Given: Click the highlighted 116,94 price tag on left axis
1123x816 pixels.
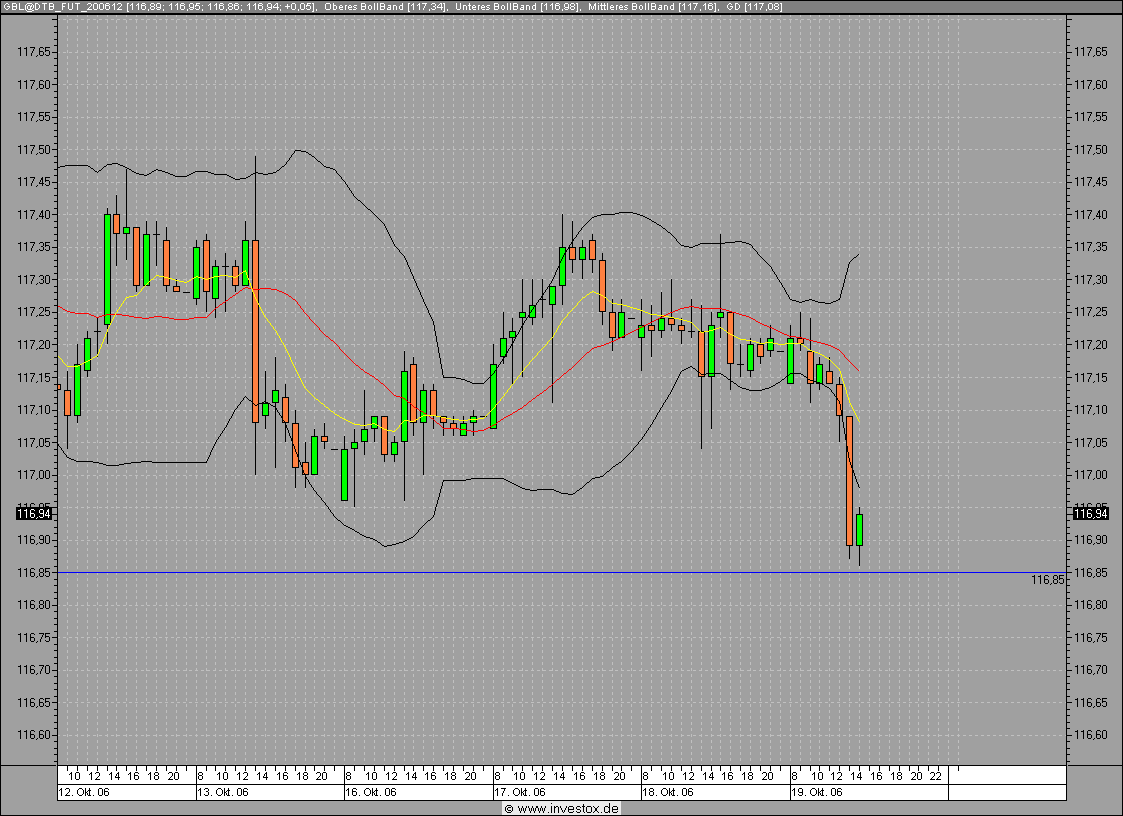Looking at the screenshot, I should tap(34, 514).
